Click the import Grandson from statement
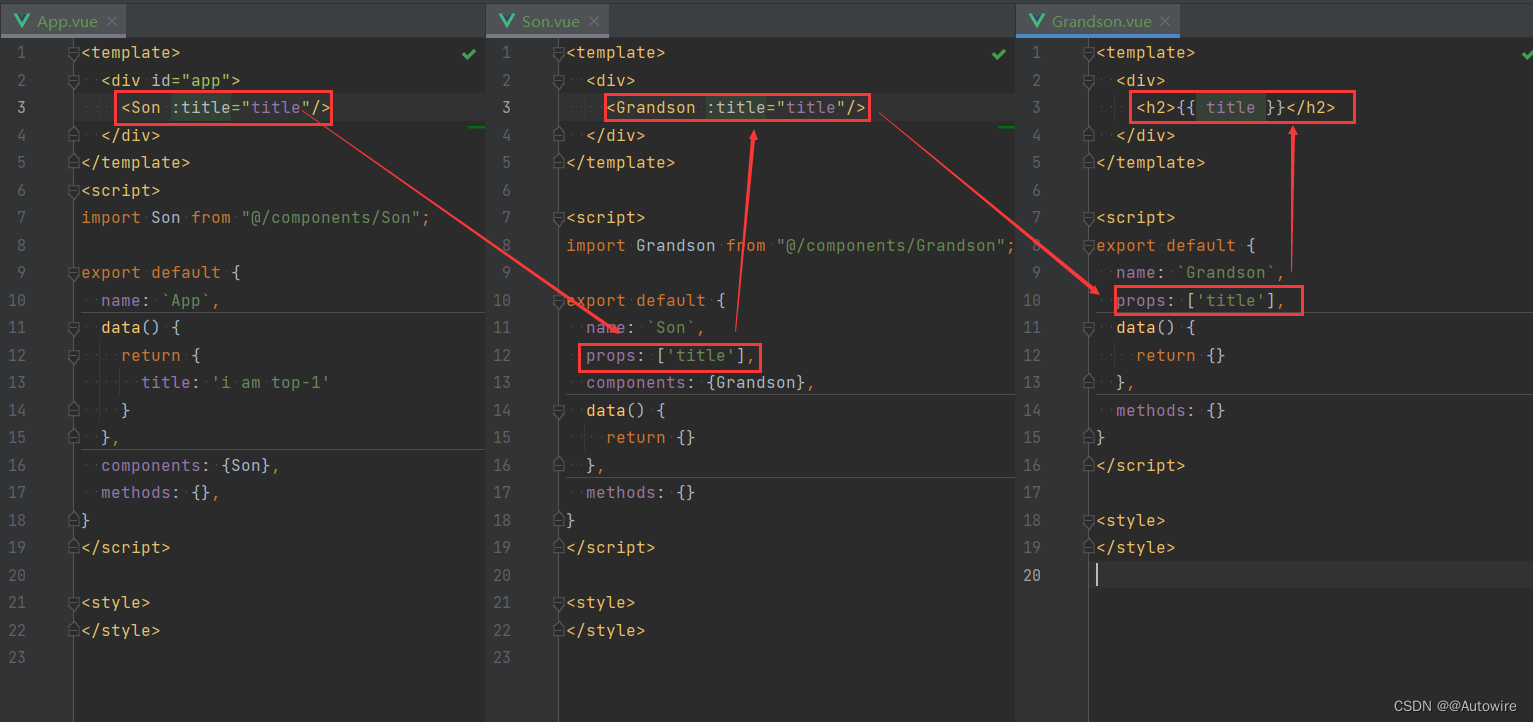The height and width of the screenshot is (722, 1533). (791, 245)
